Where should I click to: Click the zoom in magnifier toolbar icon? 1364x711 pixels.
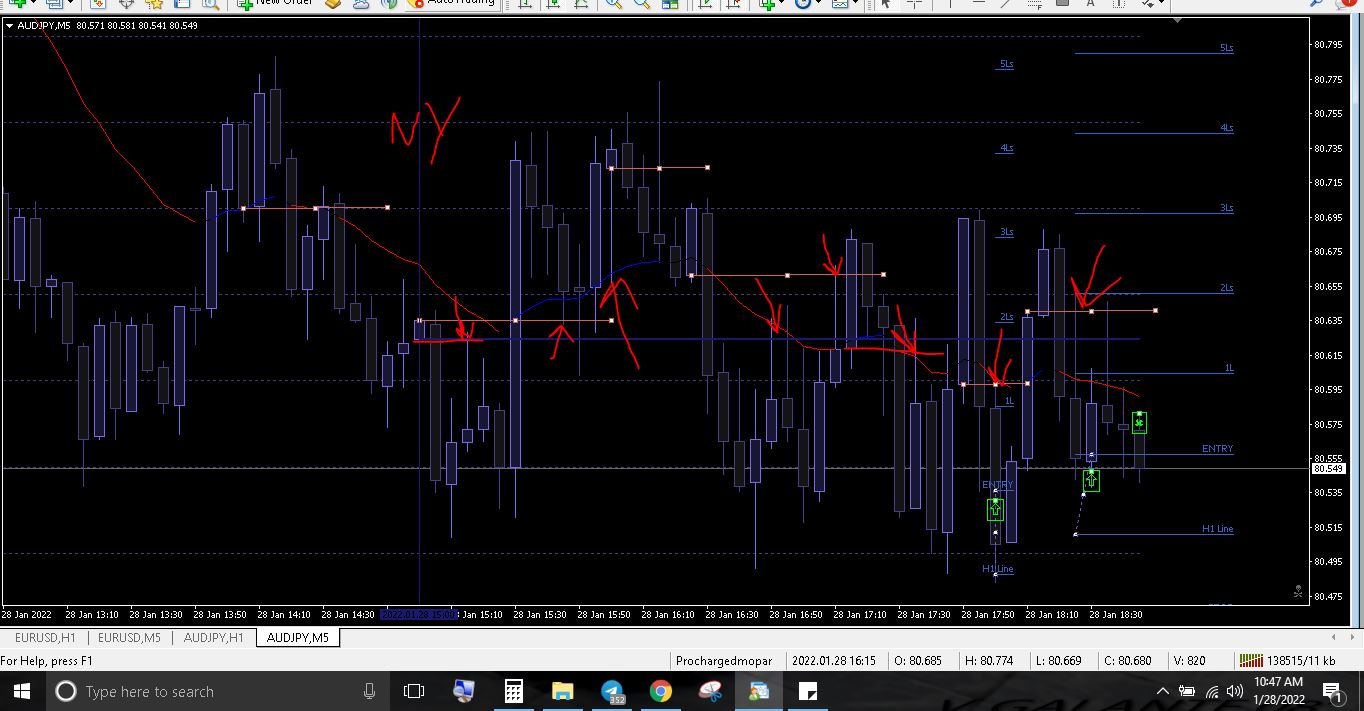point(613,3)
